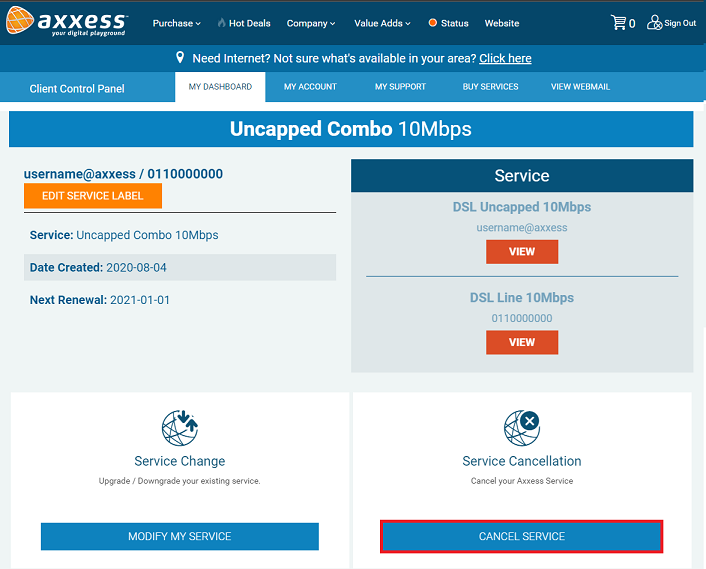The width and height of the screenshot is (706, 569).
Task: View the DSL Uncapped 10Mbps service
Action: click(x=522, y=252)
